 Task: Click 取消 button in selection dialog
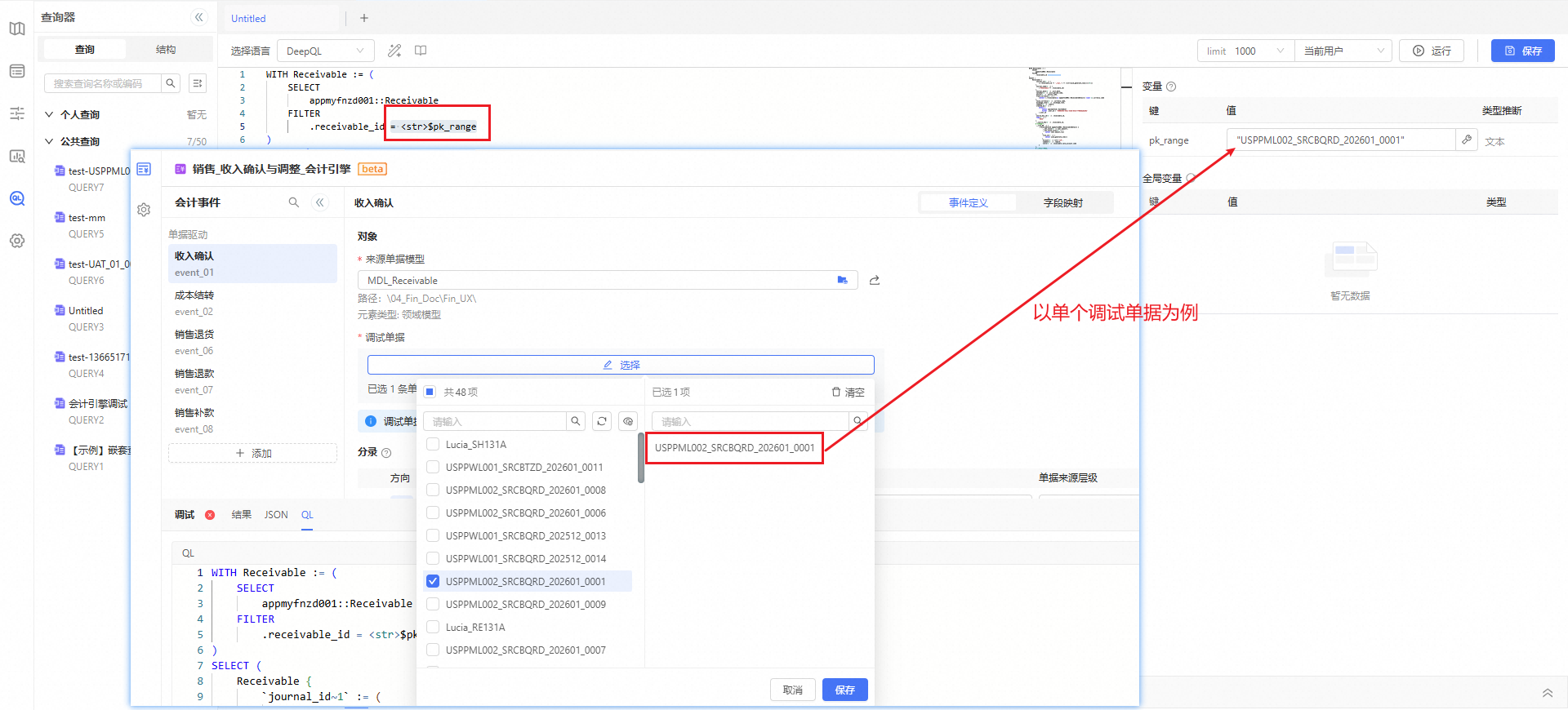coord(792,690)
